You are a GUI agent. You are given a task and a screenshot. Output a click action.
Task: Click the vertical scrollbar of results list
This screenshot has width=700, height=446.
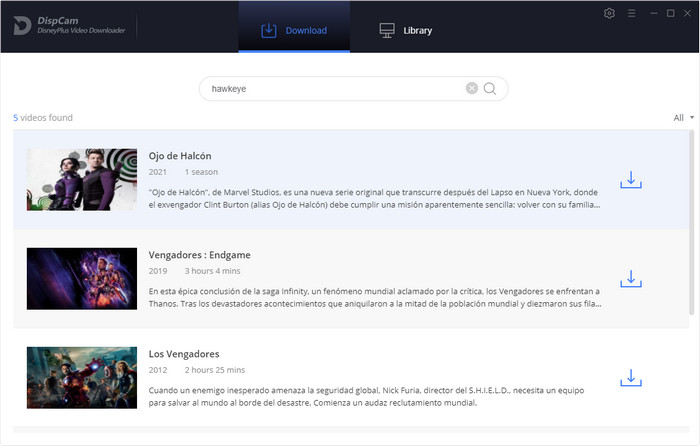(x=692, y=222)
